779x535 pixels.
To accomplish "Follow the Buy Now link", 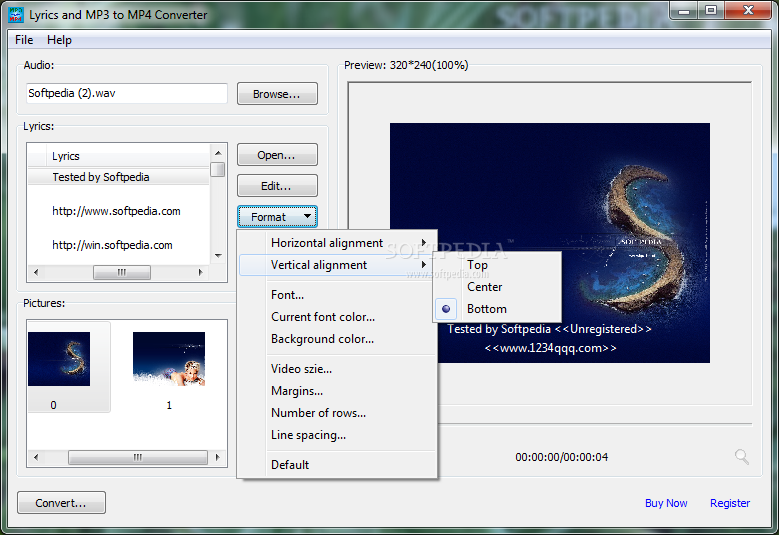I will (666, 503).
